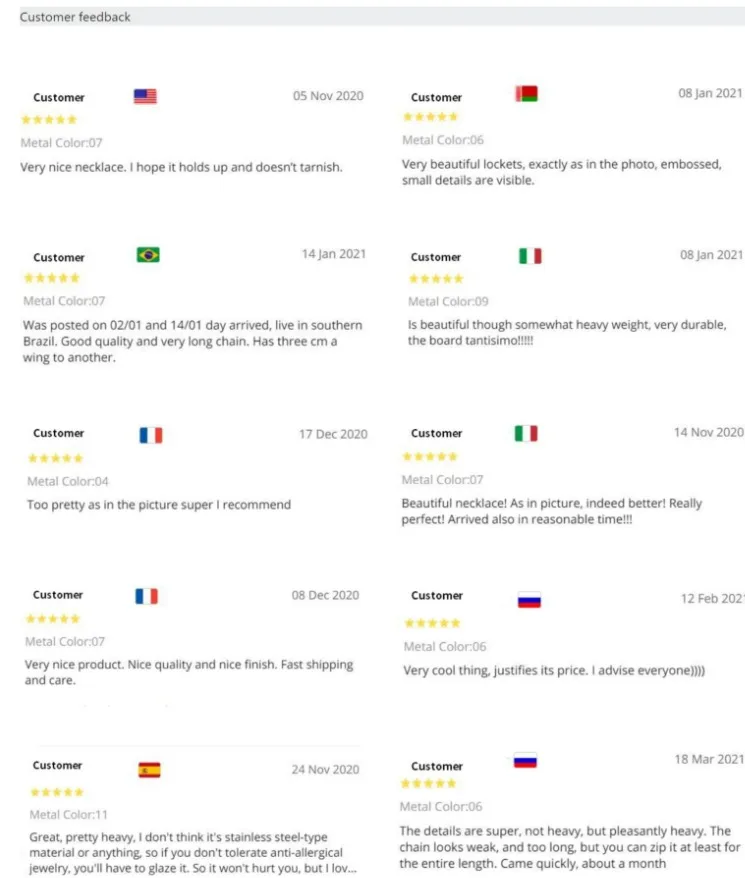Click the United States flag icon

tap(145, 97)
